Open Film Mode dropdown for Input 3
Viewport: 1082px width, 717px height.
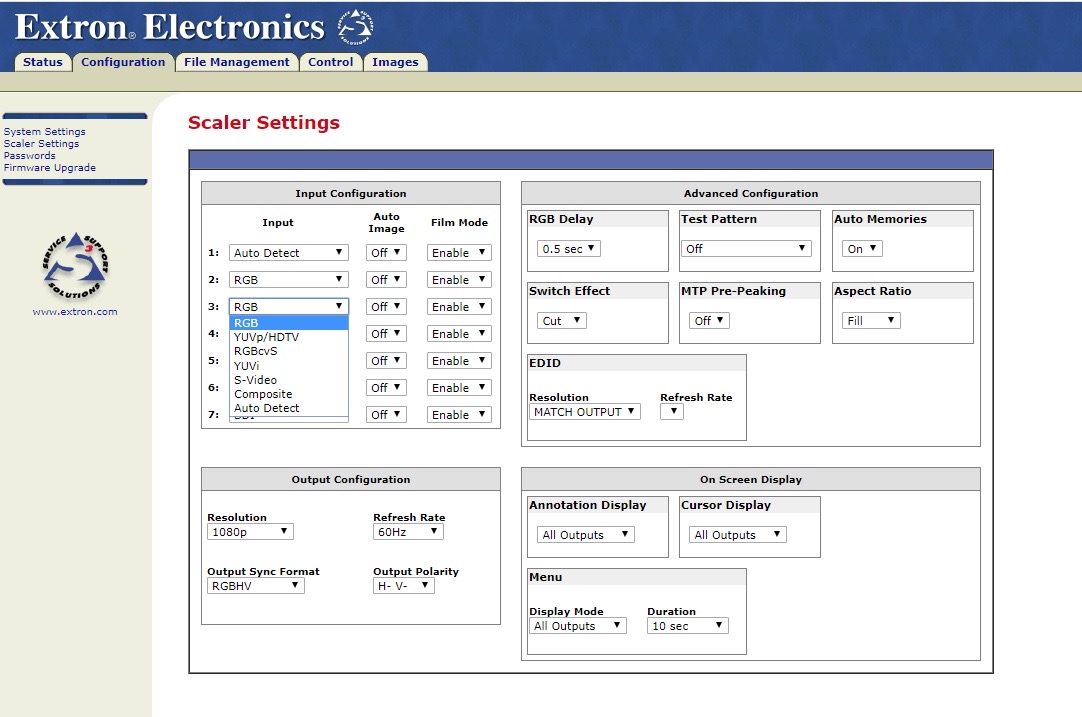[x=459, y=306]
